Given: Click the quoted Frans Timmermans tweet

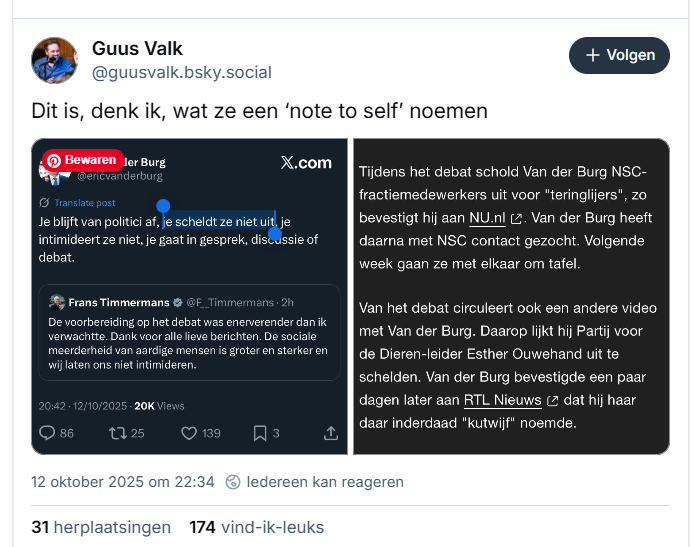Looking at the screenshot, I should click(x=190, y=335).
